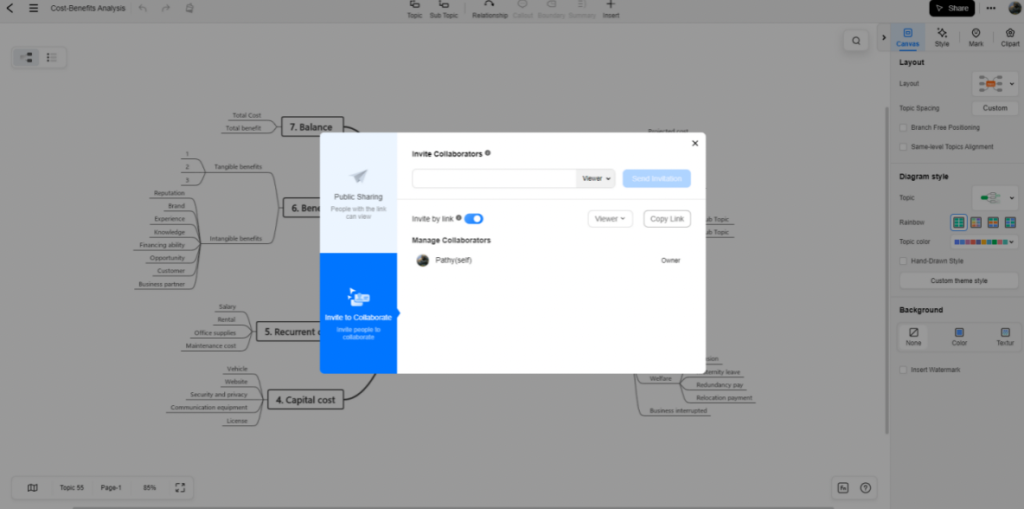Open the Layout dropdown in side panel
Viewport: 1024px width, 509px height.
pyautogui.click(x=996, y=84)
